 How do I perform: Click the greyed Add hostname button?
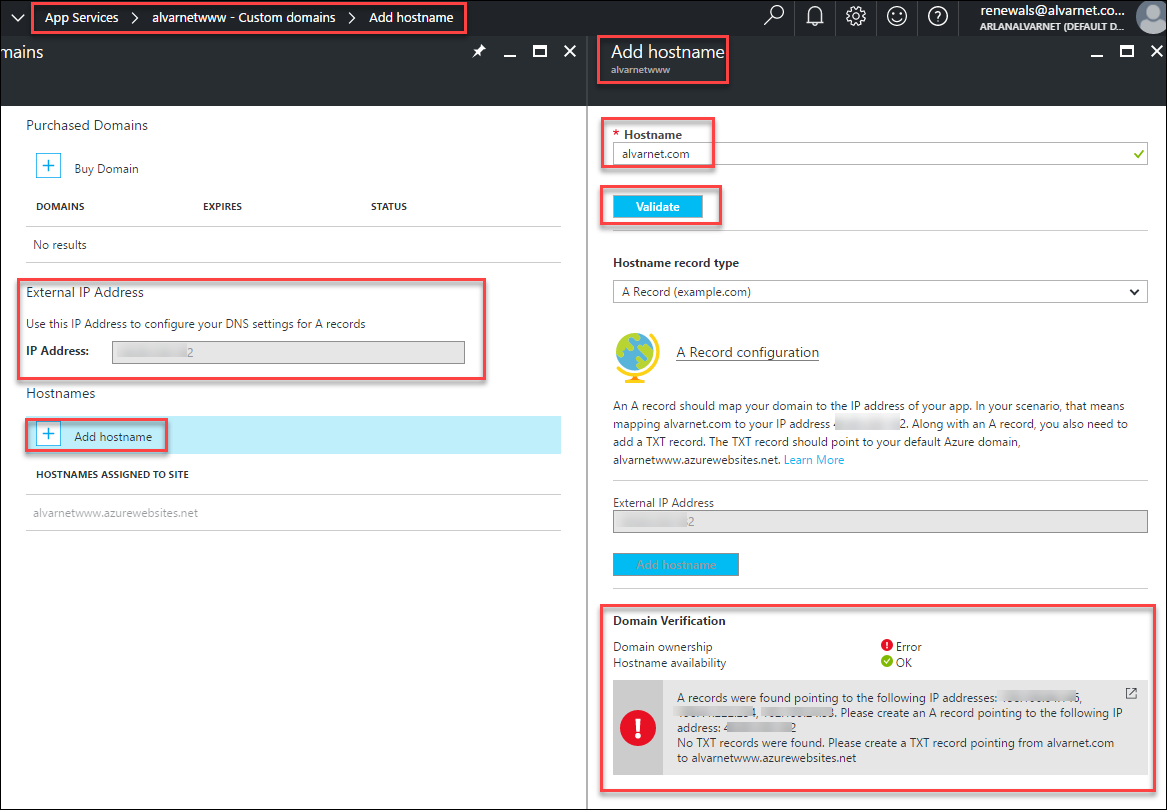click(x=676, y=564)
